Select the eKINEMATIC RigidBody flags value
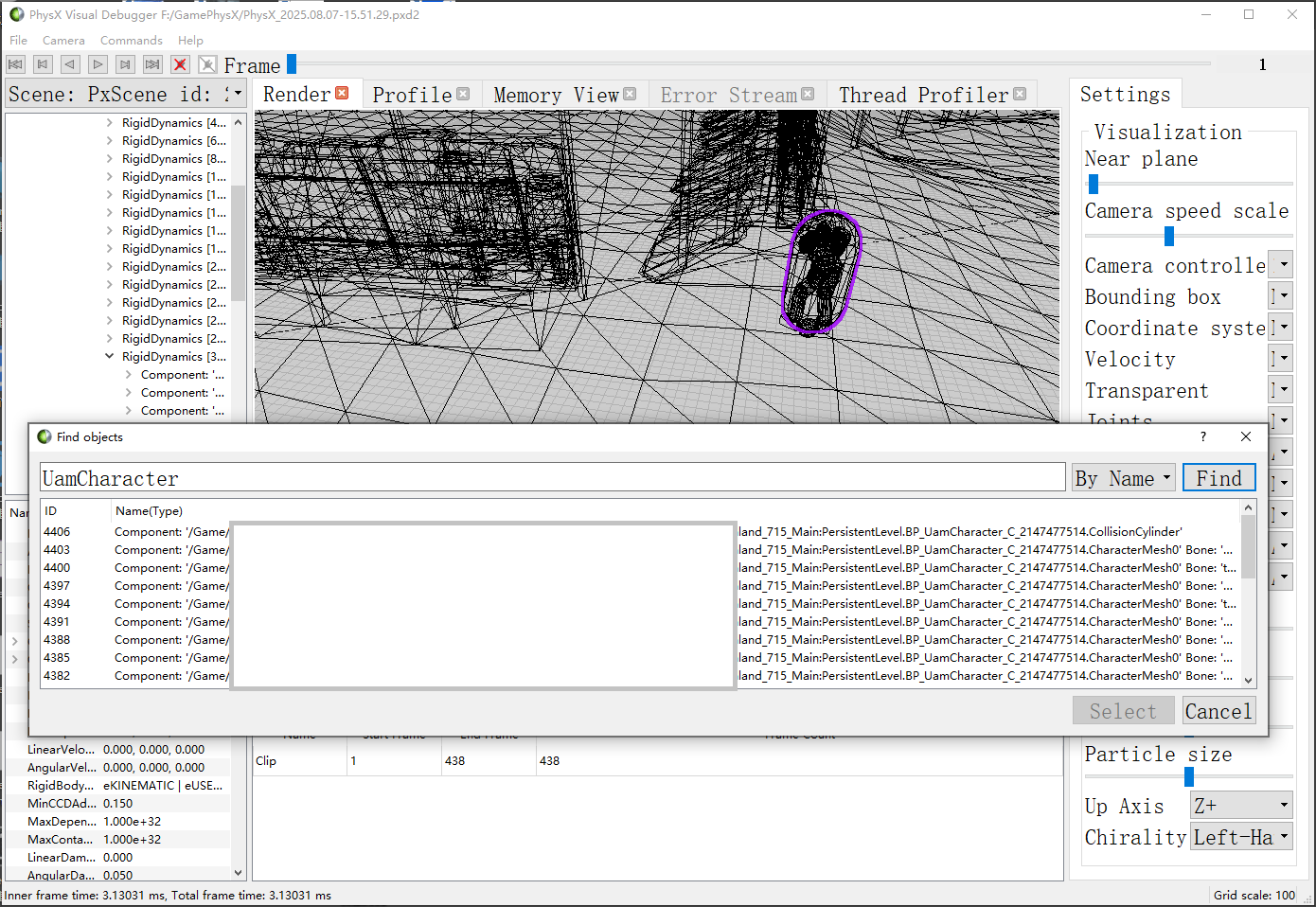1316x907 pixels. (x=163, y=785)
